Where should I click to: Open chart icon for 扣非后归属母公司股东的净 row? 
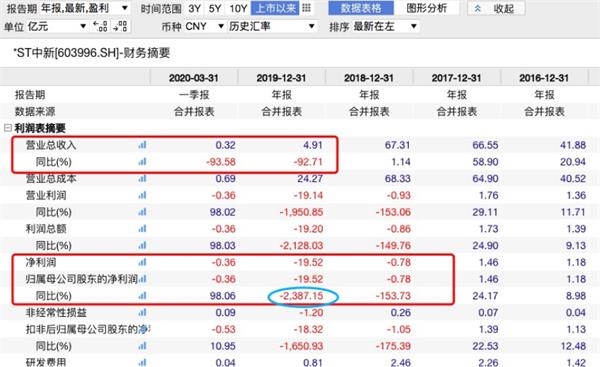click(x=144, y=329)
